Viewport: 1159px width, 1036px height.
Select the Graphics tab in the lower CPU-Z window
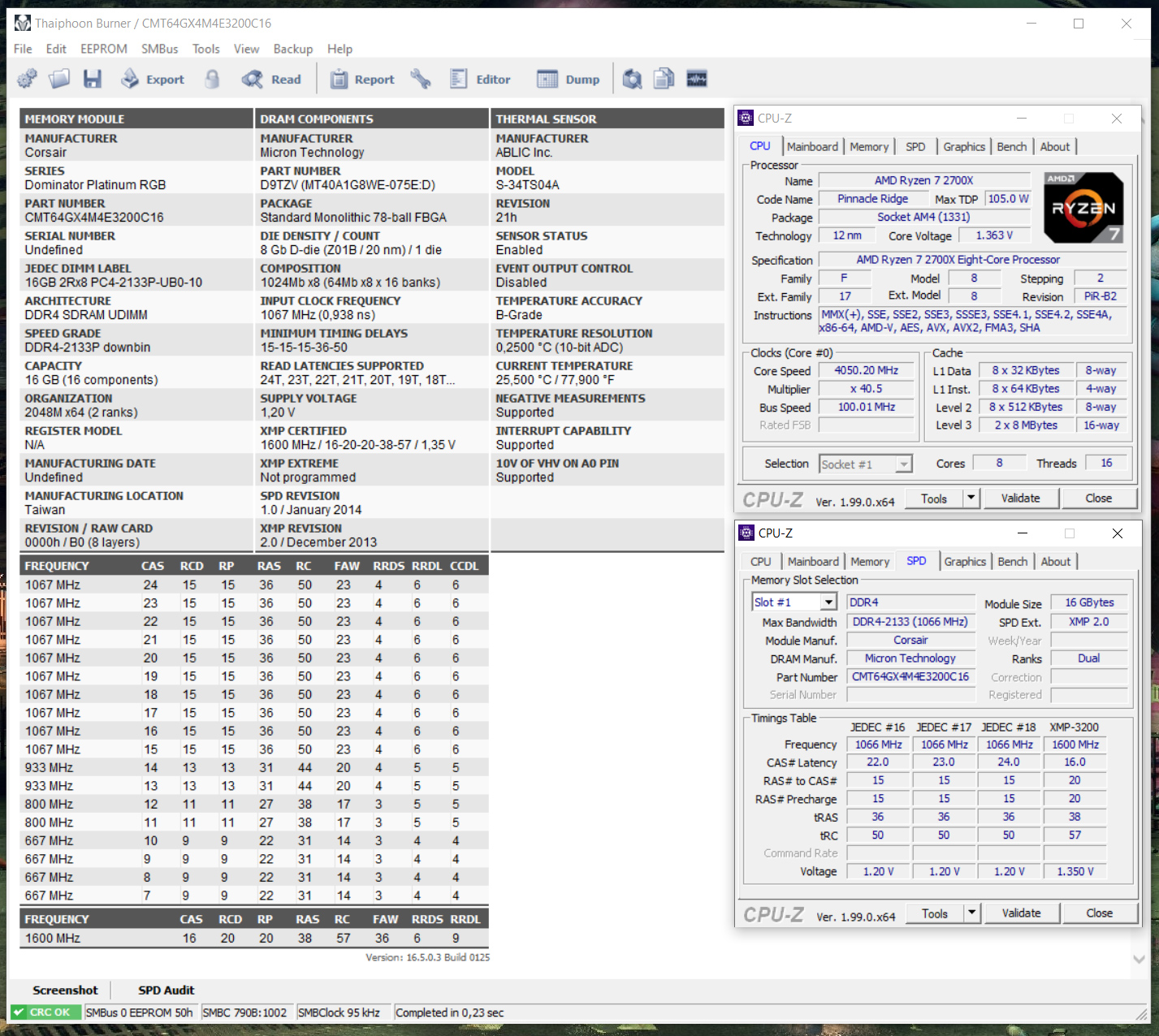click(965, 562)
